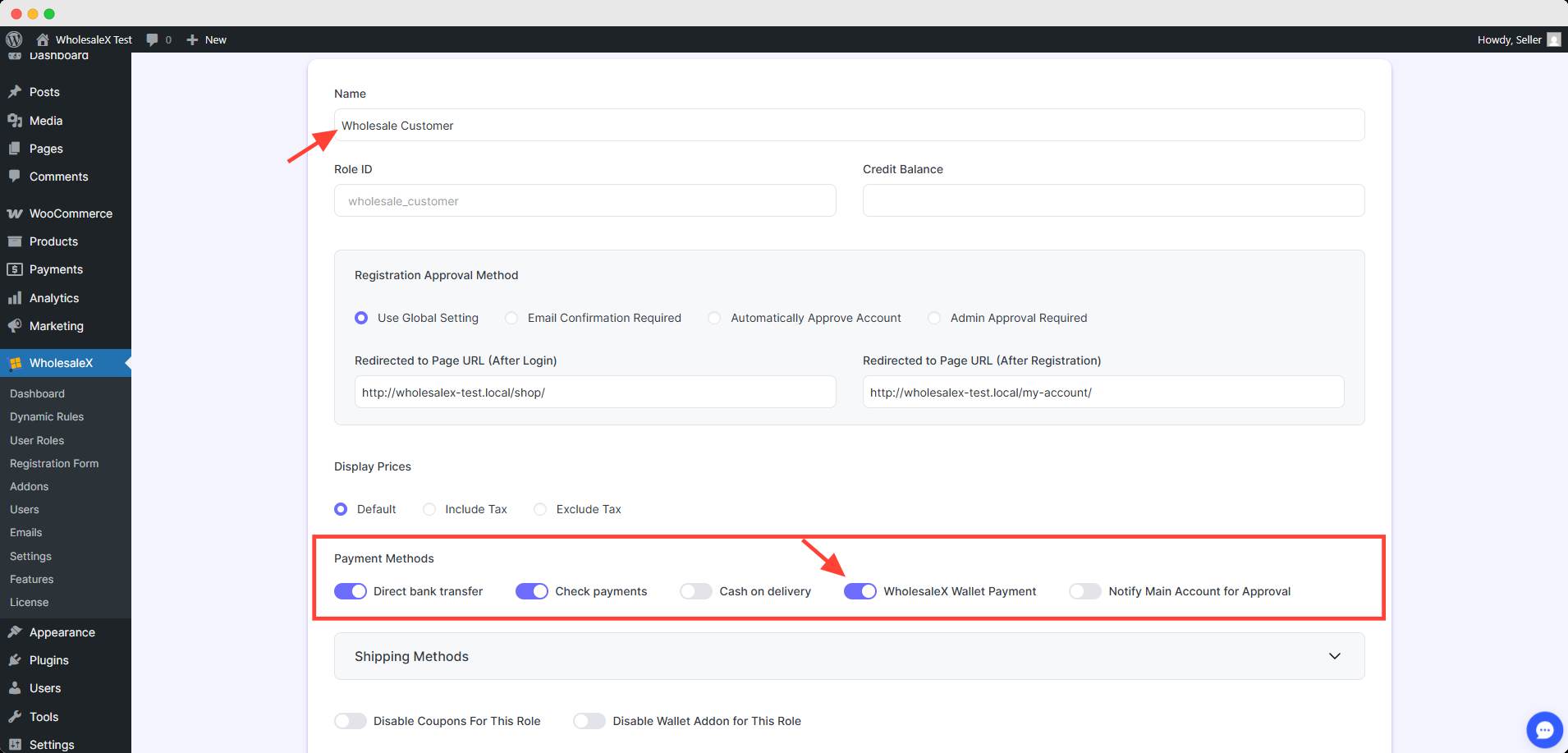Open WholesaleX Dashboard submenu item

tap(37, 394)
